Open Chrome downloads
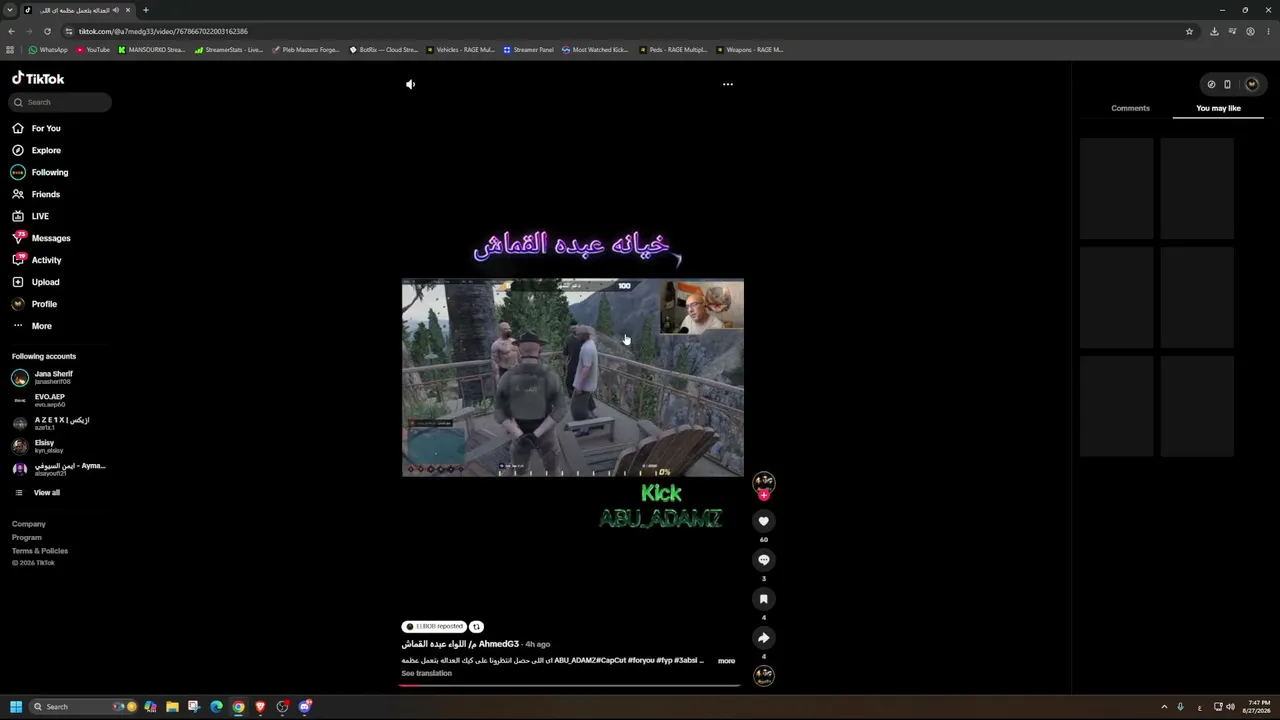Screen dimensions: 1280x720 [1214, 31]
